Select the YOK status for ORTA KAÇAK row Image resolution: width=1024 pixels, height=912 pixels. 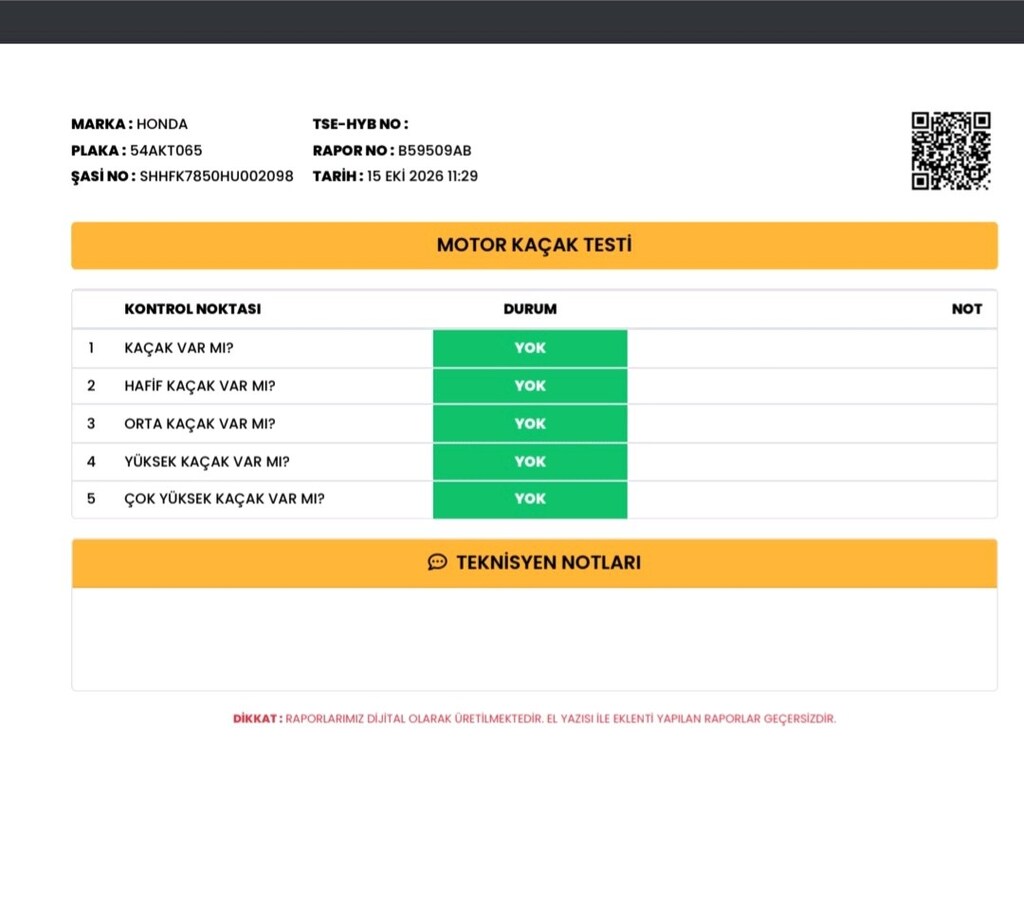530,424
